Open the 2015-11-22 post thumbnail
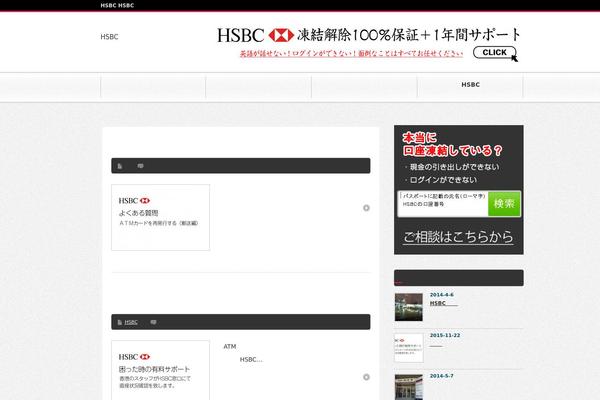 pyautogui.click(x=409, y=348)
